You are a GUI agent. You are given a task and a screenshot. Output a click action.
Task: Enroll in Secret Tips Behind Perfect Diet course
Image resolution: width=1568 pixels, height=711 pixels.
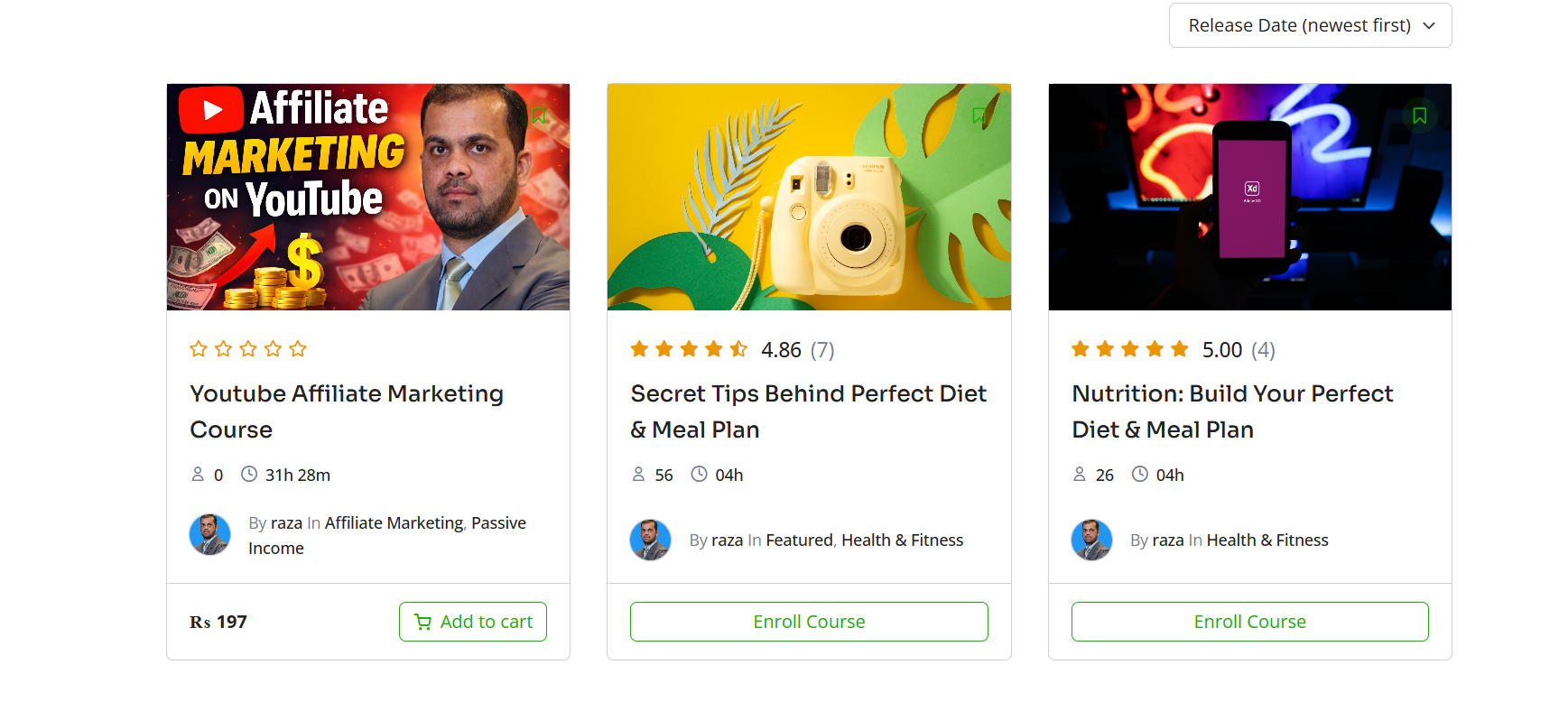(809, 622)
